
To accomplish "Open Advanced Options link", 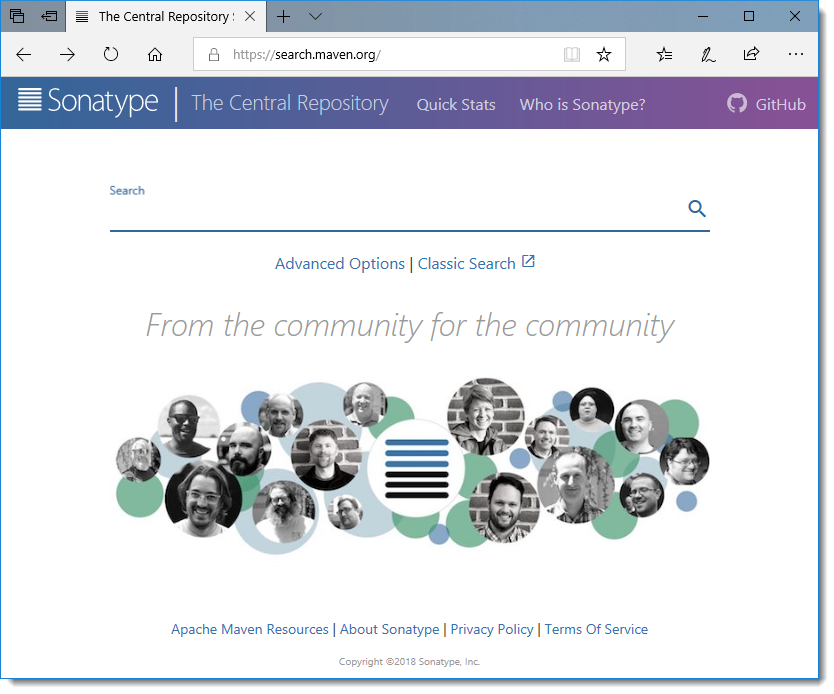I will coord(340,264).
